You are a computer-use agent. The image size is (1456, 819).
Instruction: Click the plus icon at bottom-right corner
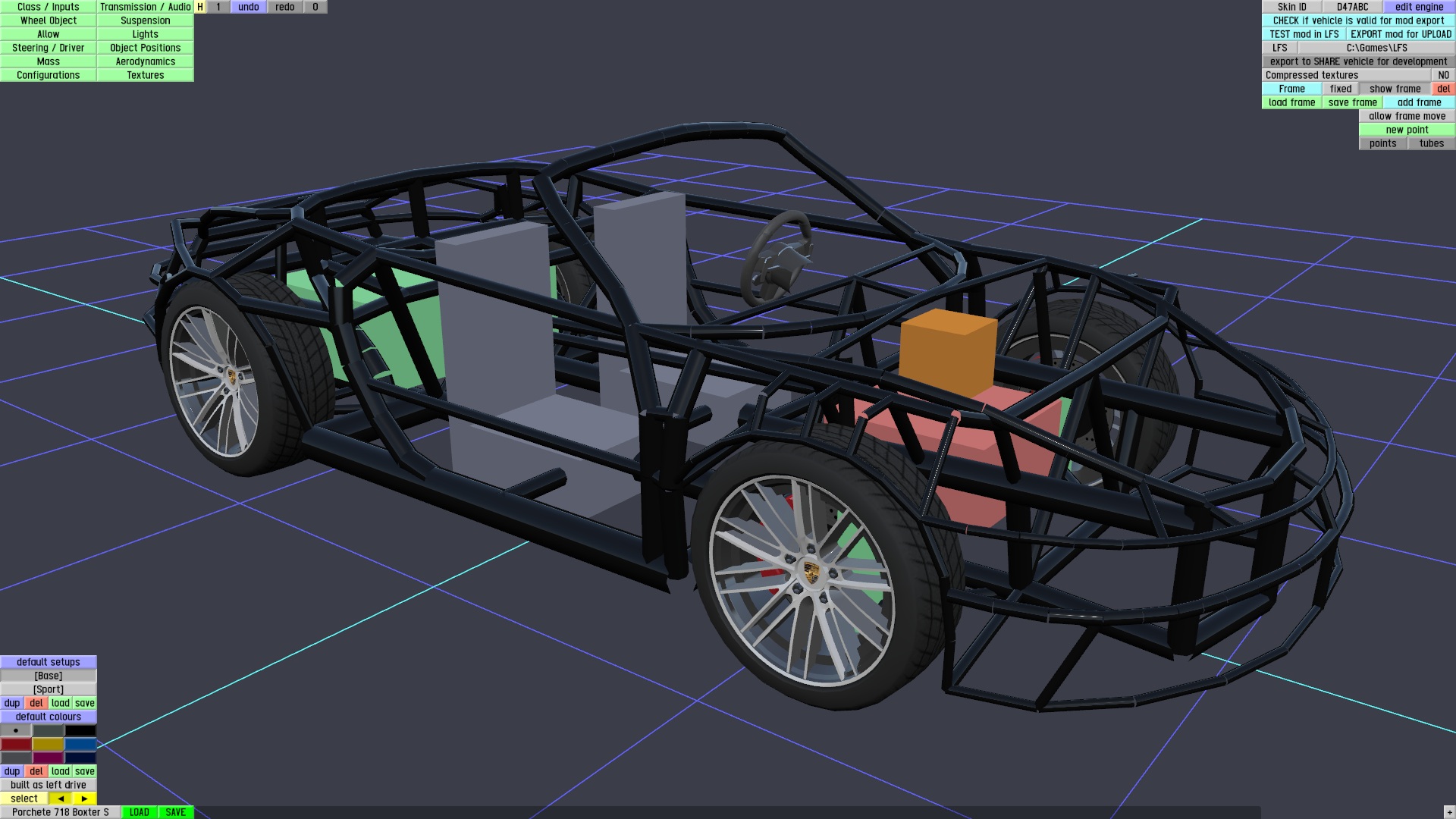point(1449,812)
